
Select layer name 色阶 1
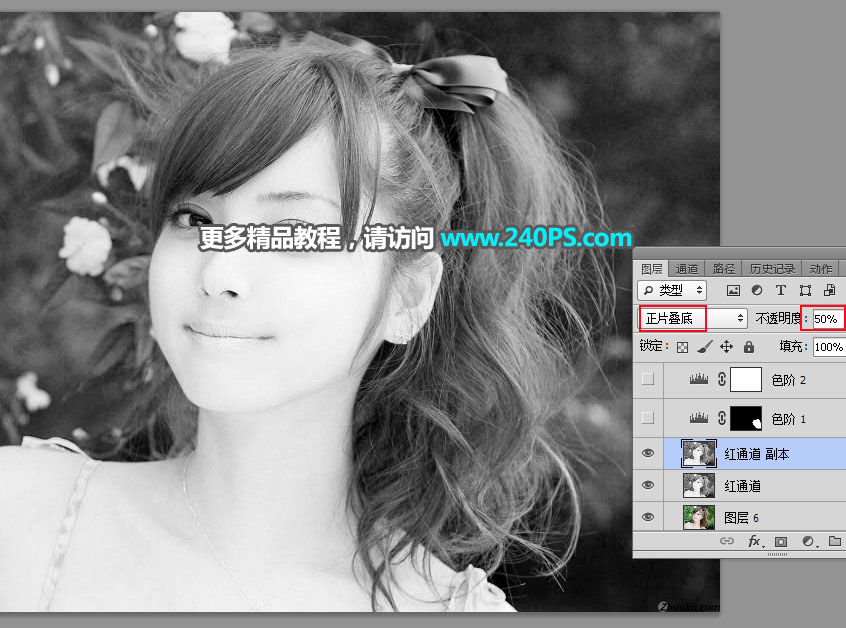point(788,419)
